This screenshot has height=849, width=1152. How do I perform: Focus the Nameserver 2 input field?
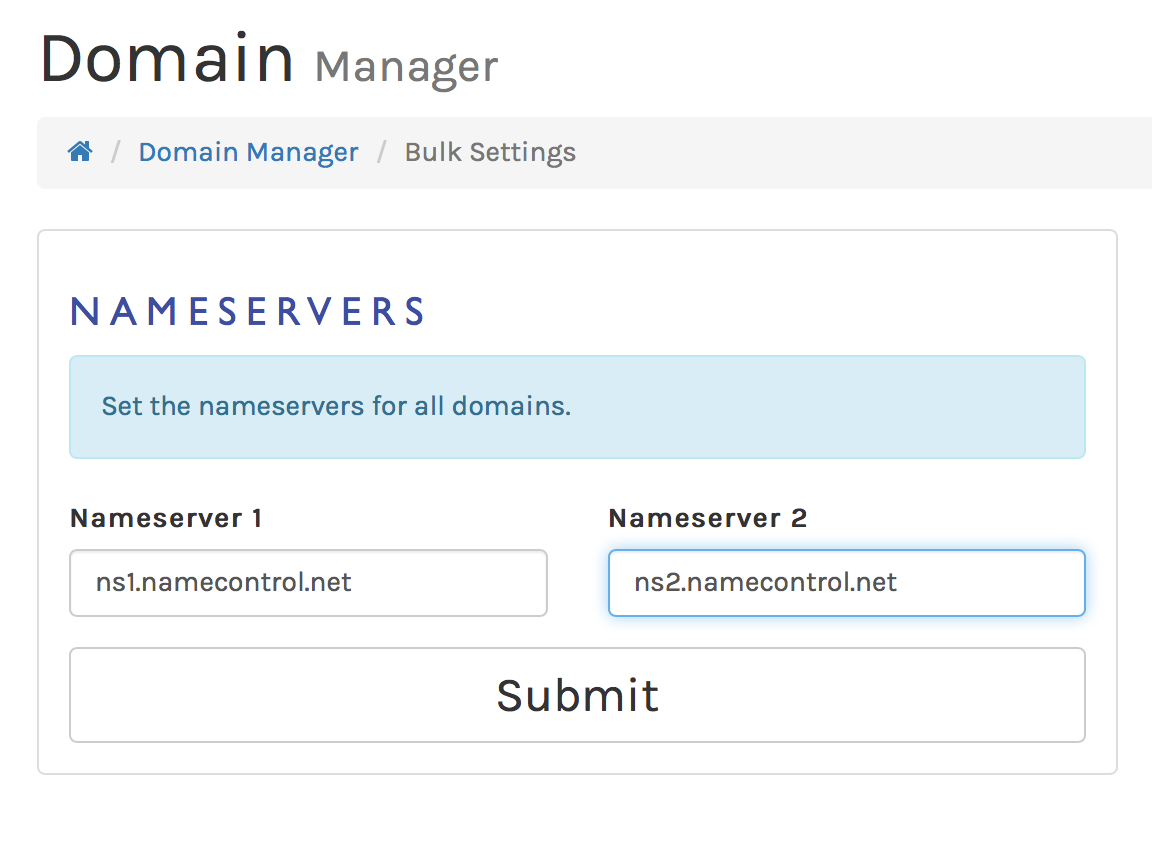coord(846,583)
